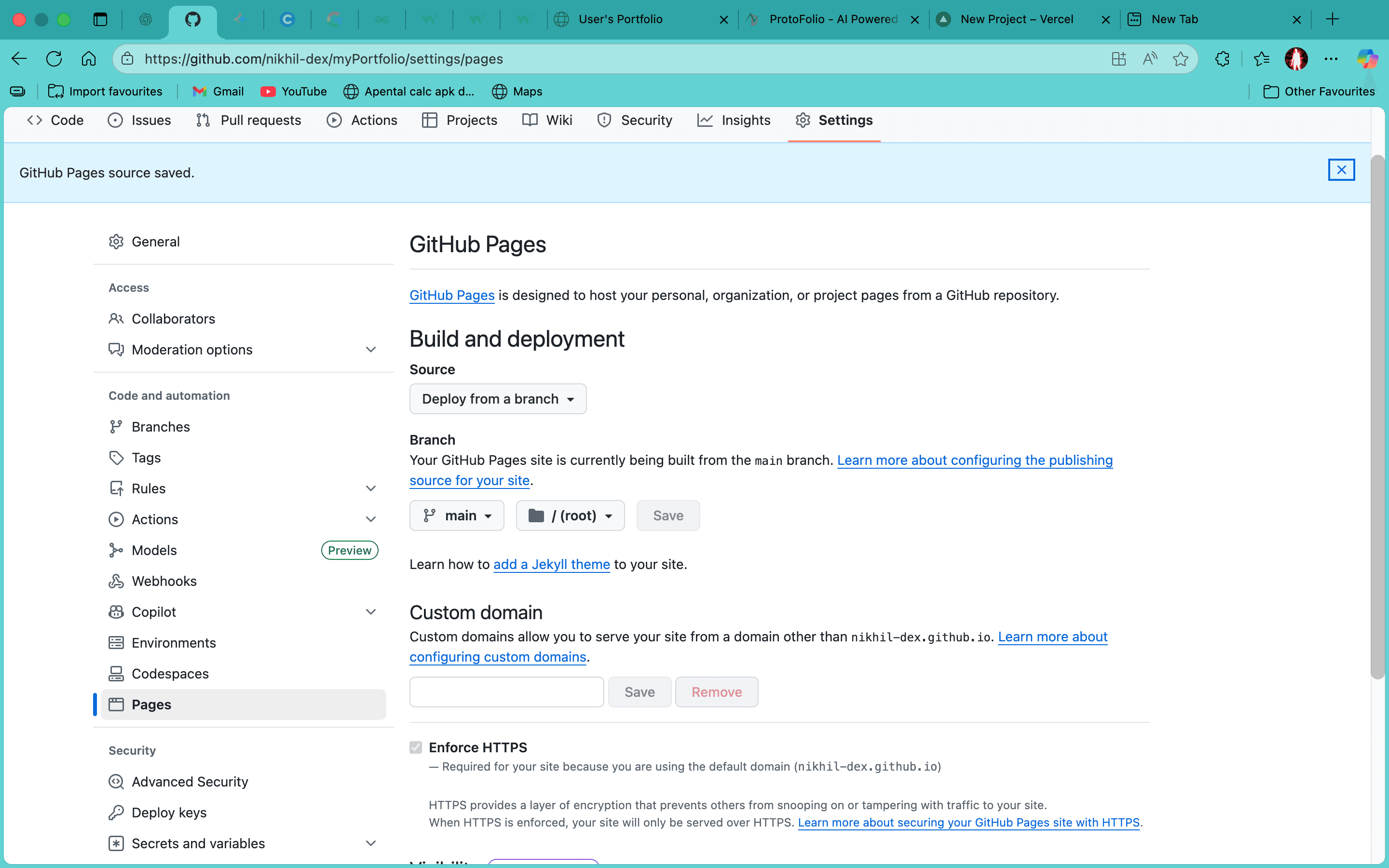Open the GitHub Pages link in the description
Screen dimensions: 1389x868
(452, 295)
